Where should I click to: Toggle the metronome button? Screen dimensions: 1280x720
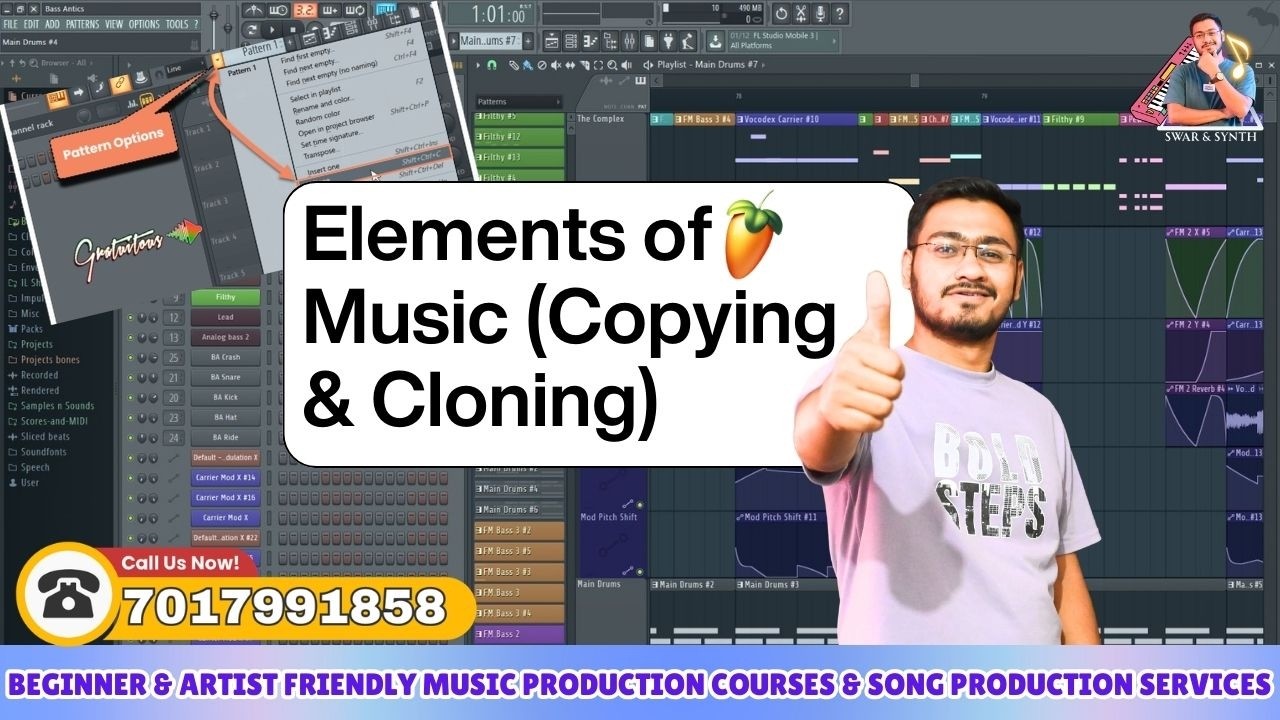click(x=254, y=10)
